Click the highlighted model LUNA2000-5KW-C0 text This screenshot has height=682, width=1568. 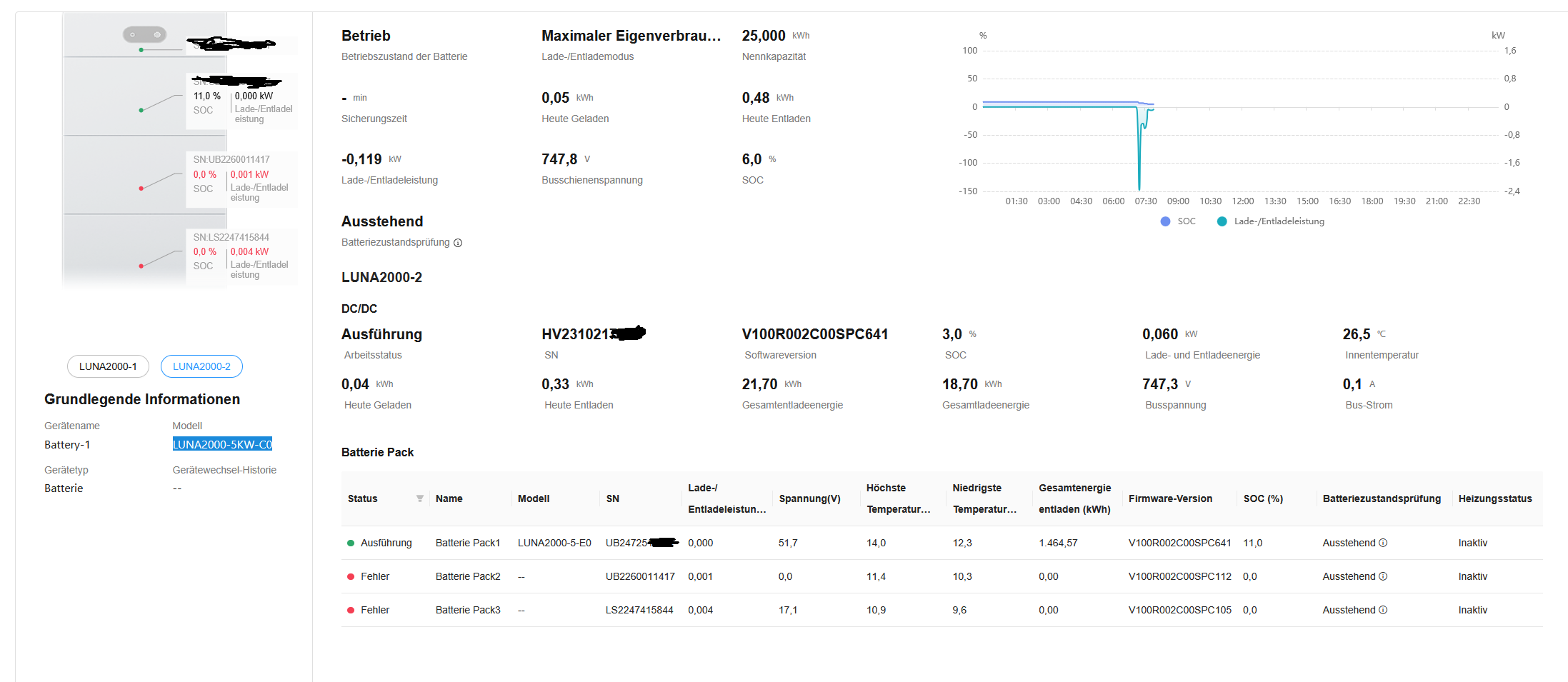click(x=222, y=444)
